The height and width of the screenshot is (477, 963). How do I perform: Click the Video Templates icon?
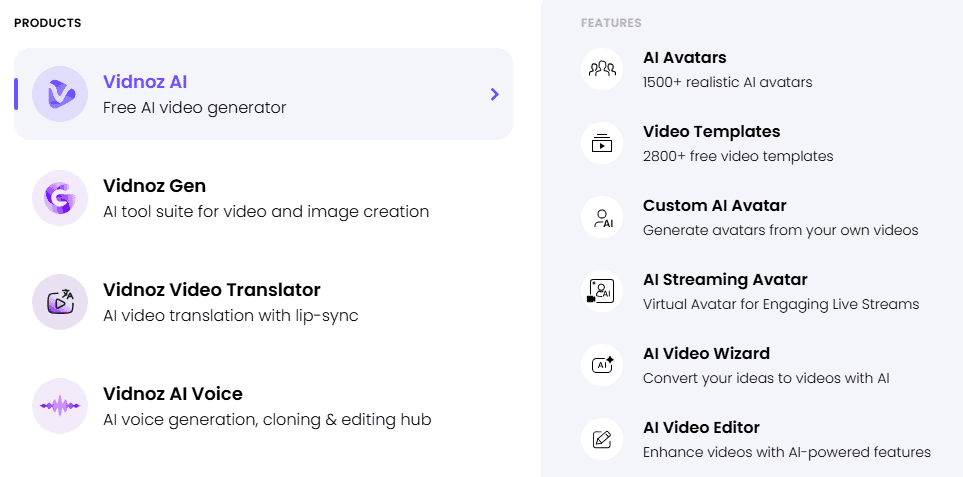coord(602,143)
